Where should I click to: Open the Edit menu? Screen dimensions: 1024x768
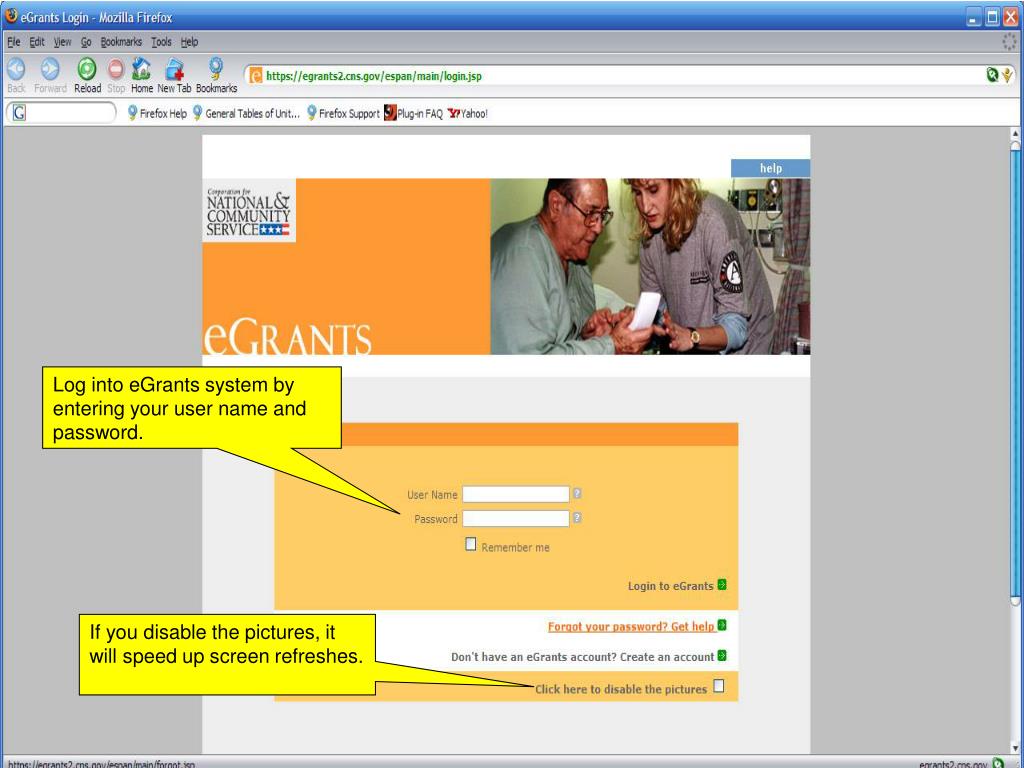37,42
